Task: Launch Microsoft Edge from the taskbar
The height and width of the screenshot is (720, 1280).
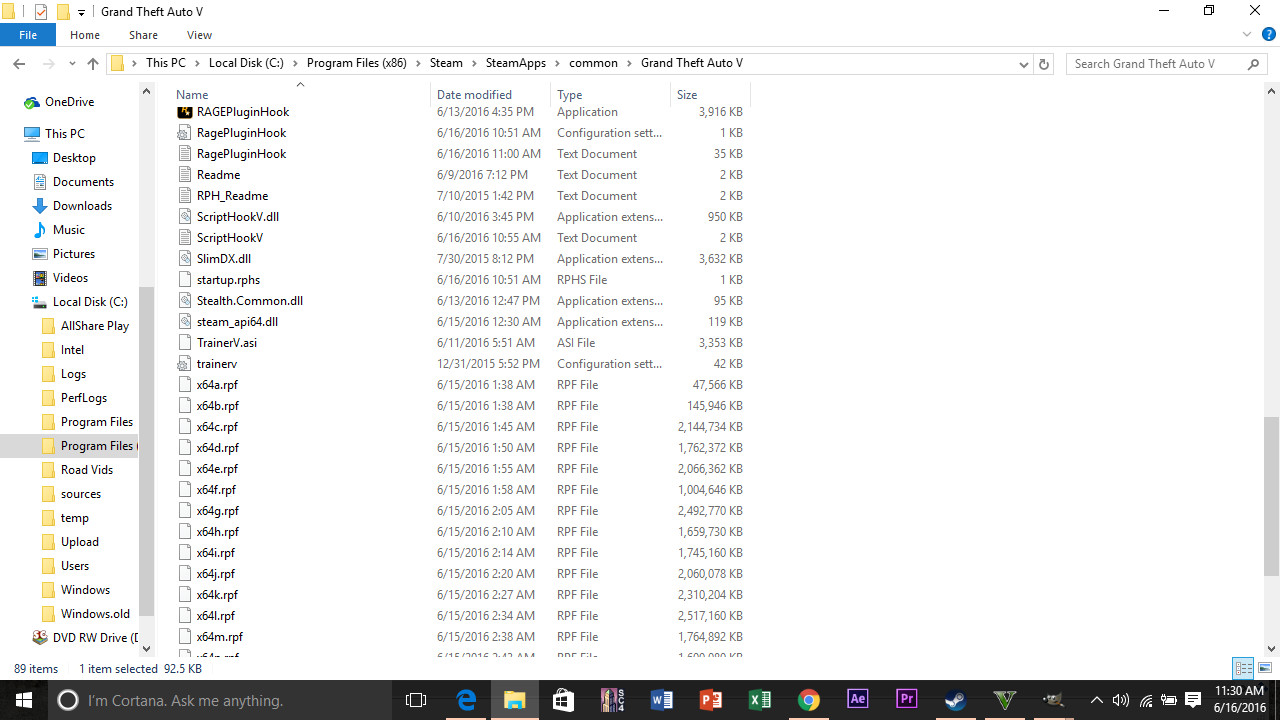Action: click(x=466, y=700)
